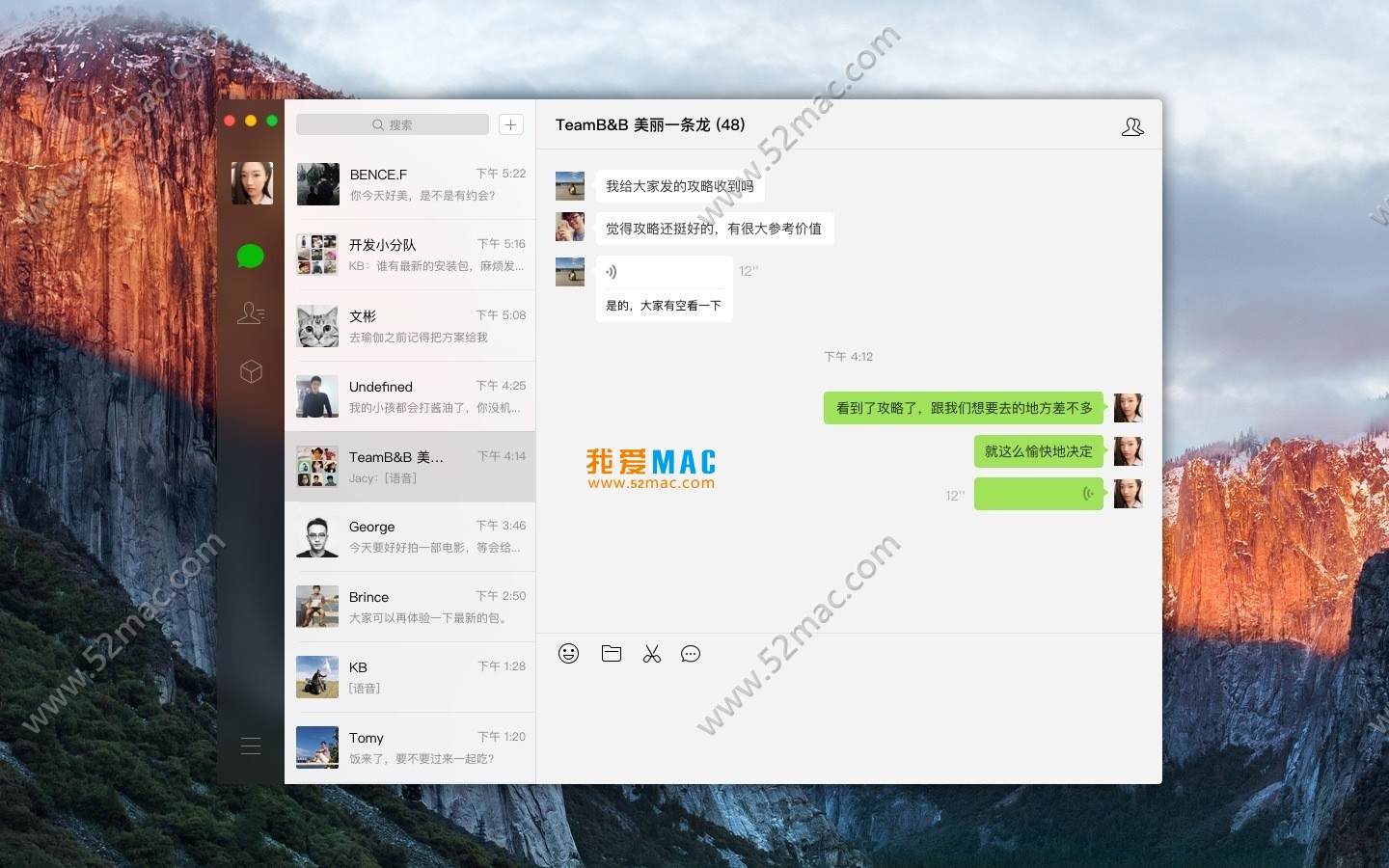Click your profile avatar in the sidebar
1389x868 pixels.
tap(251, 183)
